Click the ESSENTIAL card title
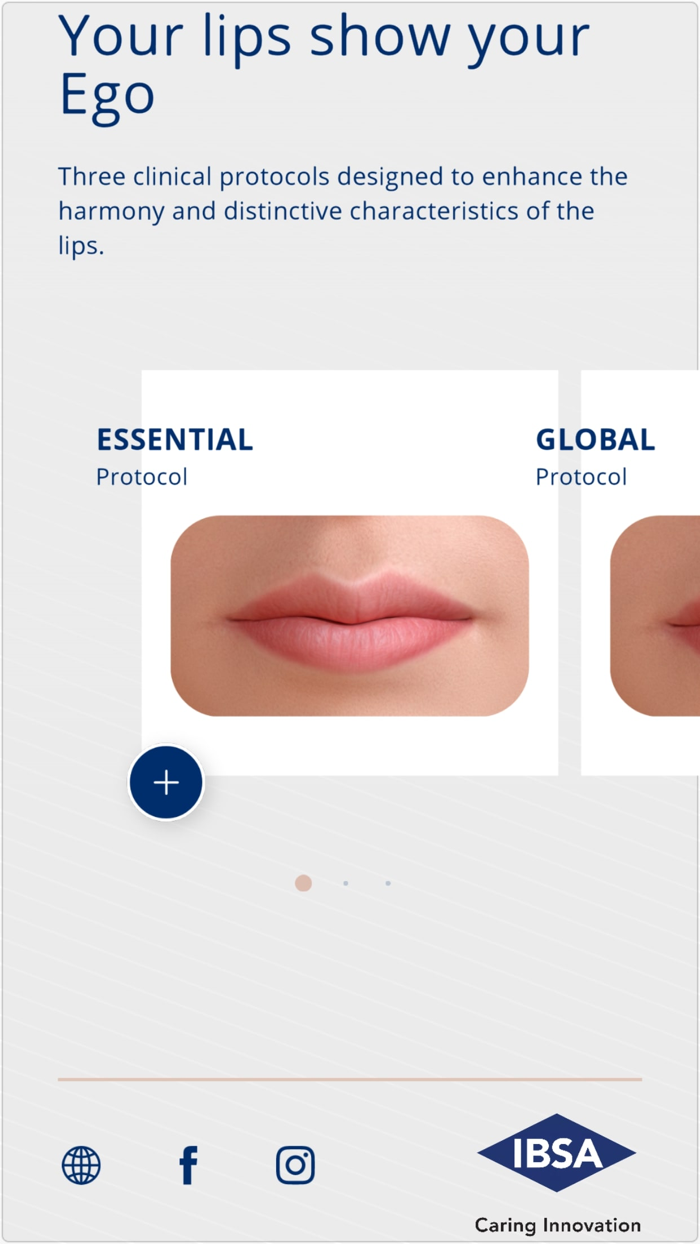The height and width of the screenshot is (1244, 700). click(174, 439)
